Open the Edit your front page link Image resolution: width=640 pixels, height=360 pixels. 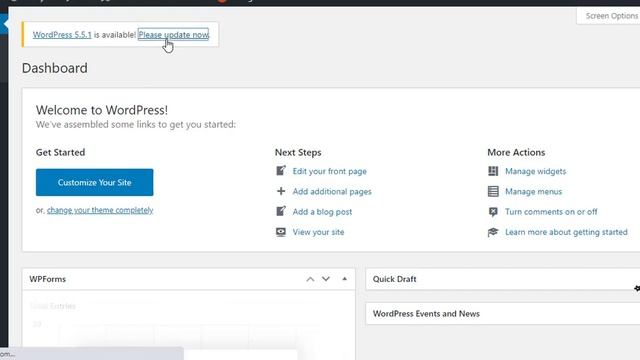click(x=329, y=171)
